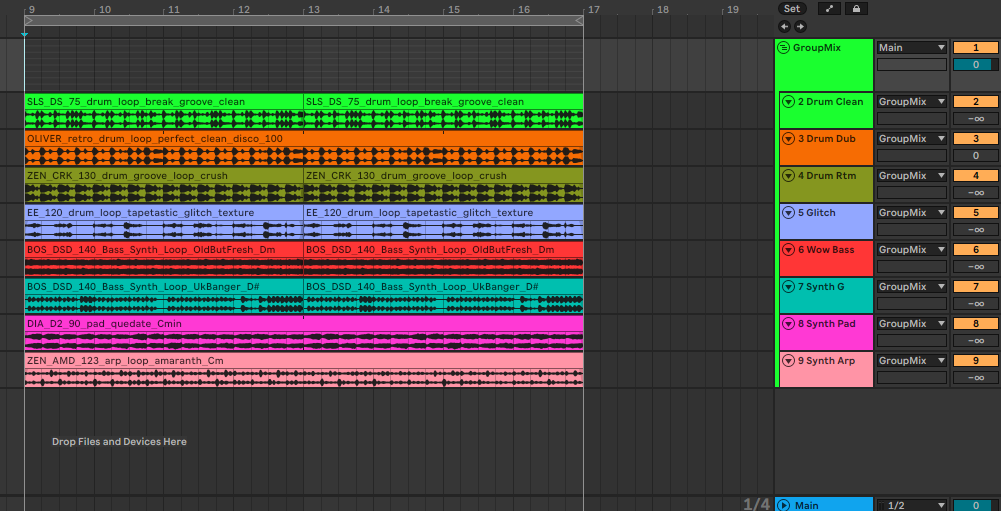Viewport: 1001px width, 511px height.
Task: Open Synth Pad output routing dropdown
Action: pyautogui.click(x=912, y=324)
